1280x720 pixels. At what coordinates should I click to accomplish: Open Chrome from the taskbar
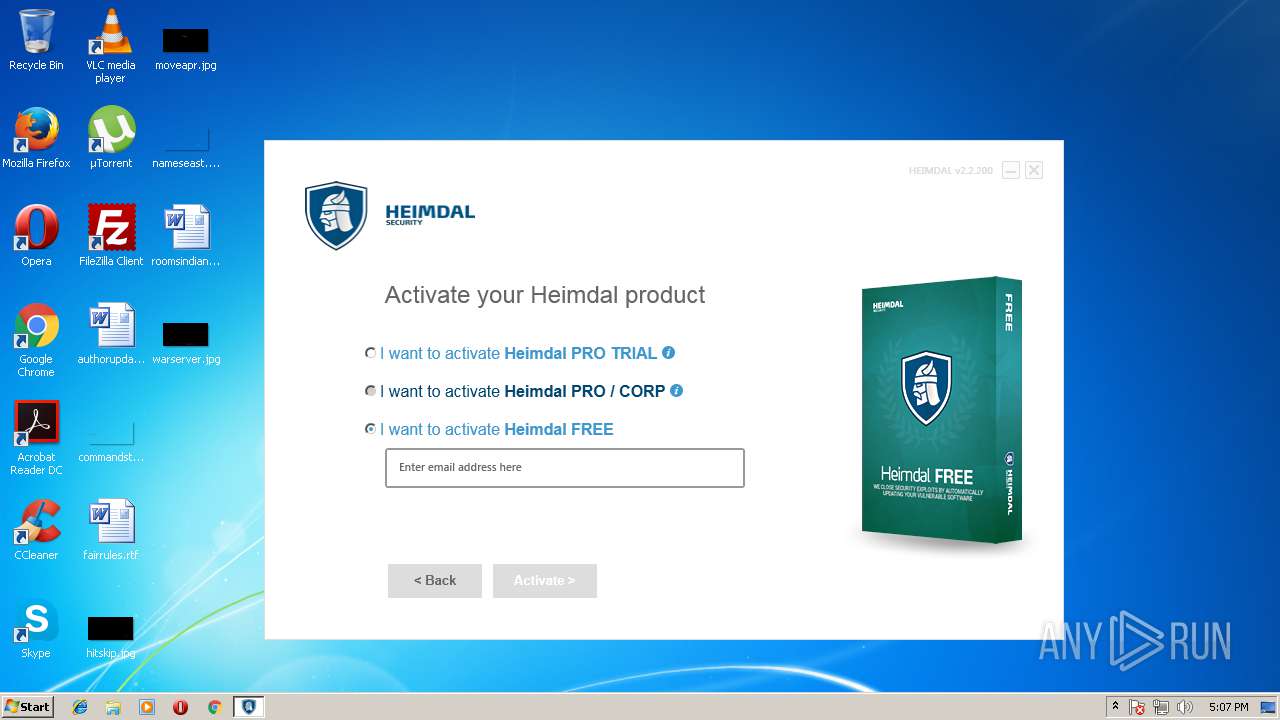click(214, 707)
